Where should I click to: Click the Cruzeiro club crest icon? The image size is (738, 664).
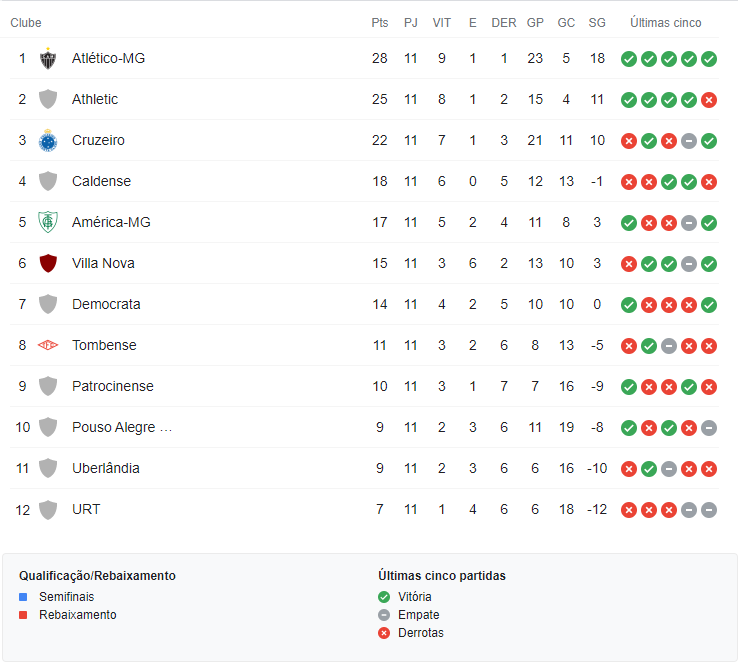pyautogui.click(x=48, y=141)
